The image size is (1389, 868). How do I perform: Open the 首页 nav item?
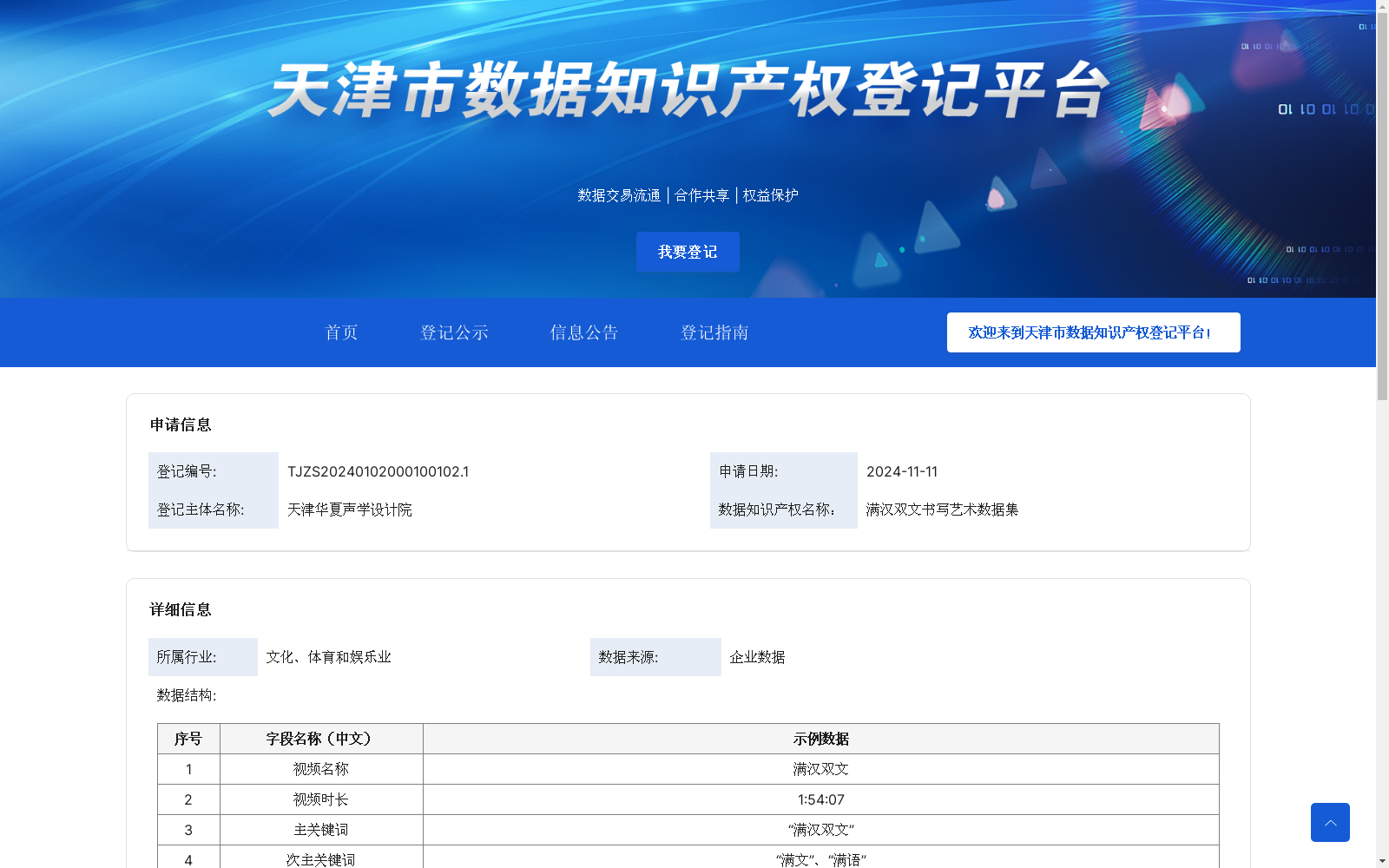point(341,332)
